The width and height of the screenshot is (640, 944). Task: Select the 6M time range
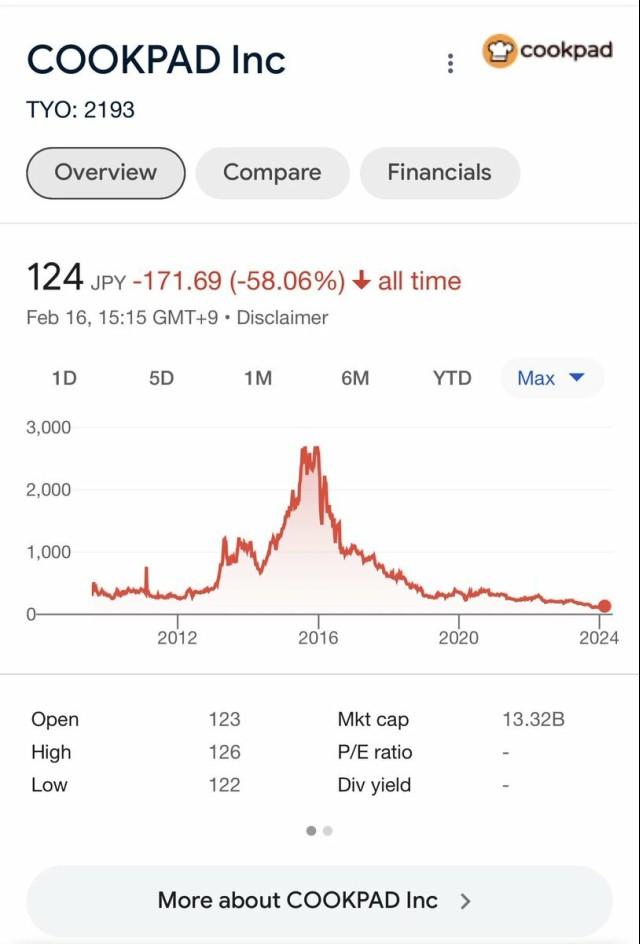point(355,378)
